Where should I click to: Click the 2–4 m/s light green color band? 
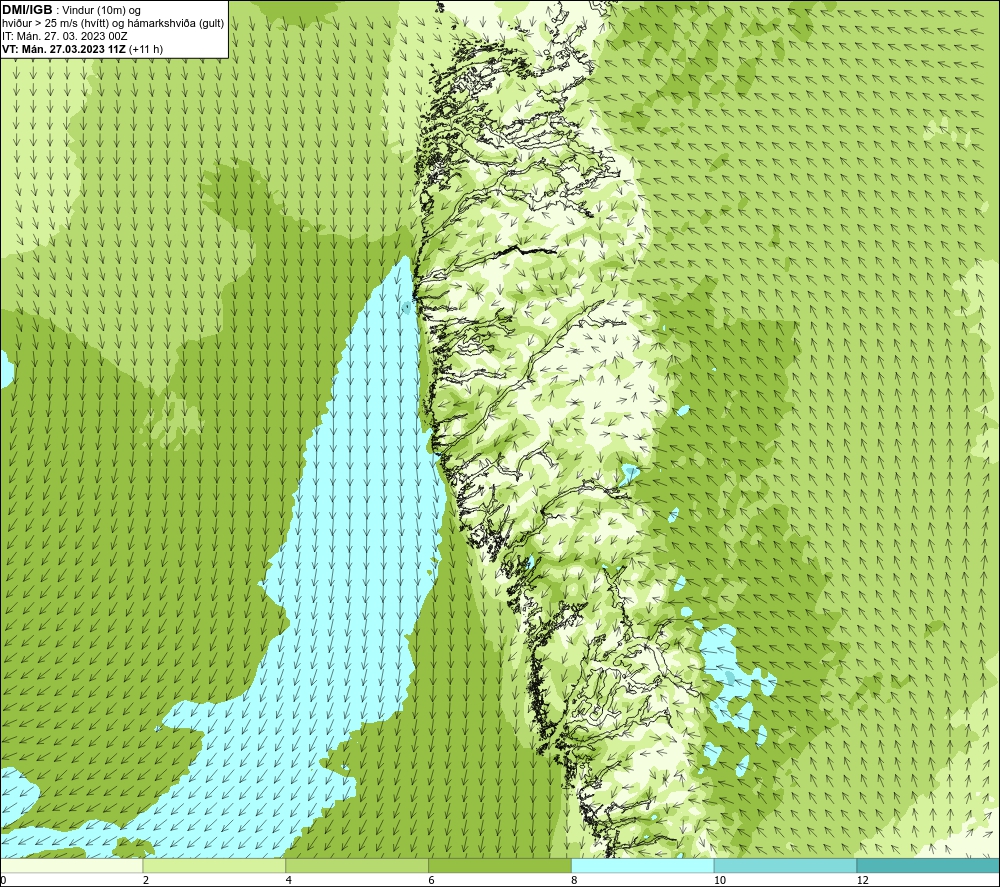(214, 865)
